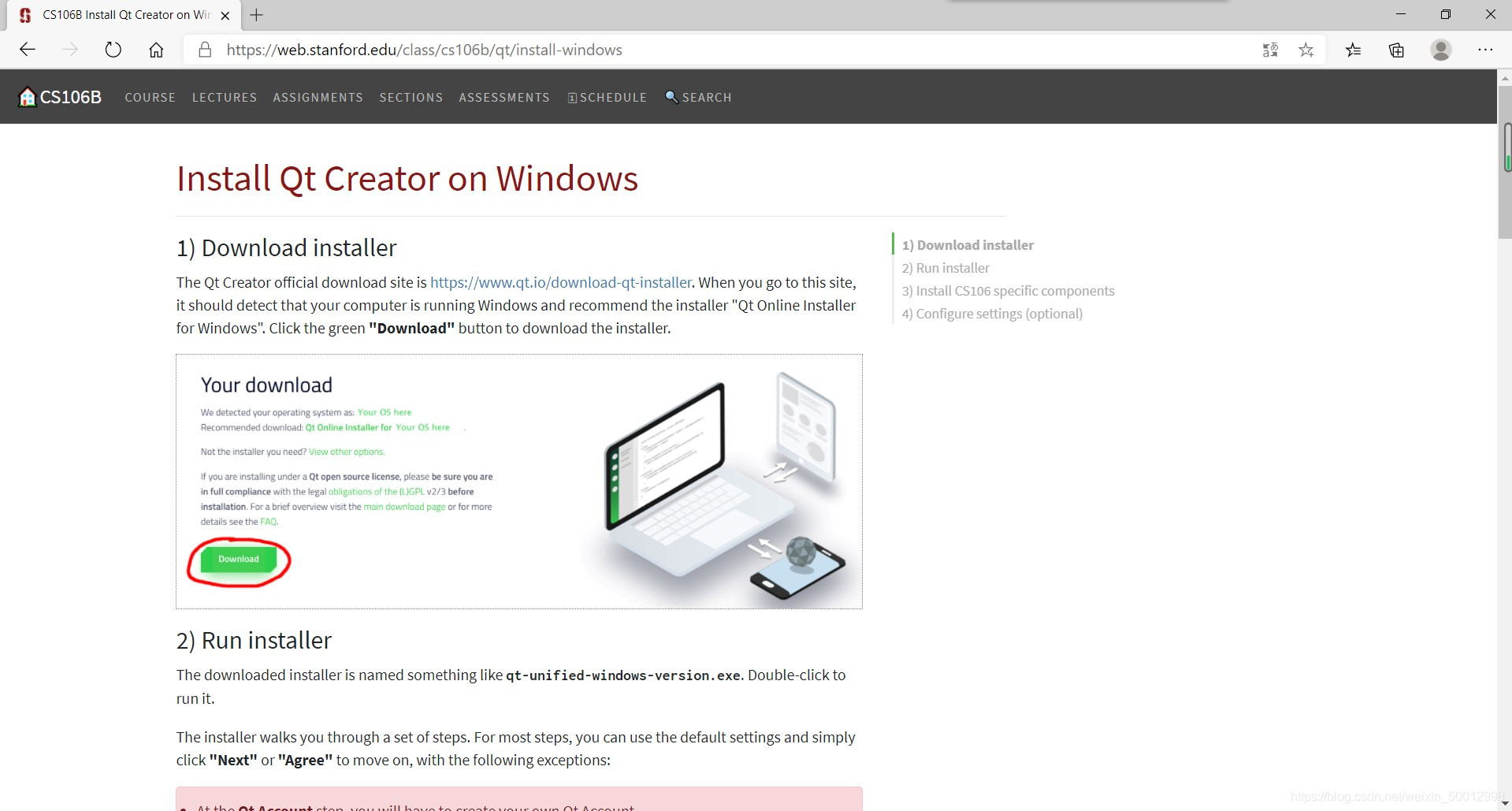Open a new browser tab
This screenshot has width=1512, height=811.
(x=256, y=14)
